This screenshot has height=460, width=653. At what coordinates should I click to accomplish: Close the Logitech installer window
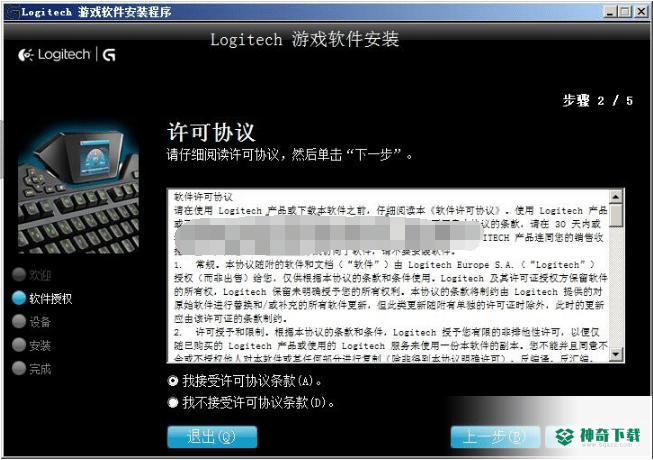641,12
